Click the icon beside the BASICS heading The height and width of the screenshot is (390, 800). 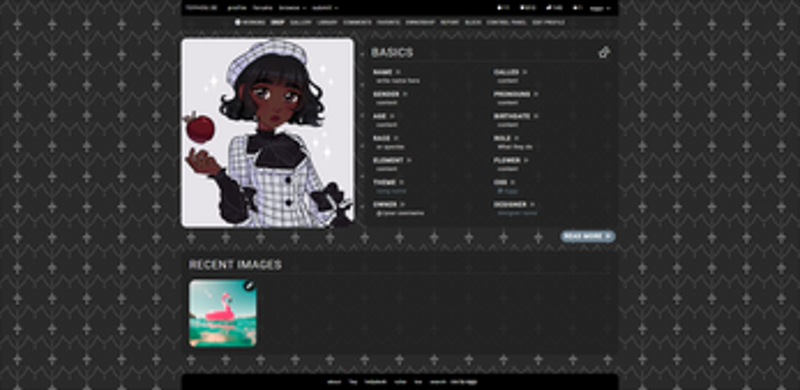(604, 53)
